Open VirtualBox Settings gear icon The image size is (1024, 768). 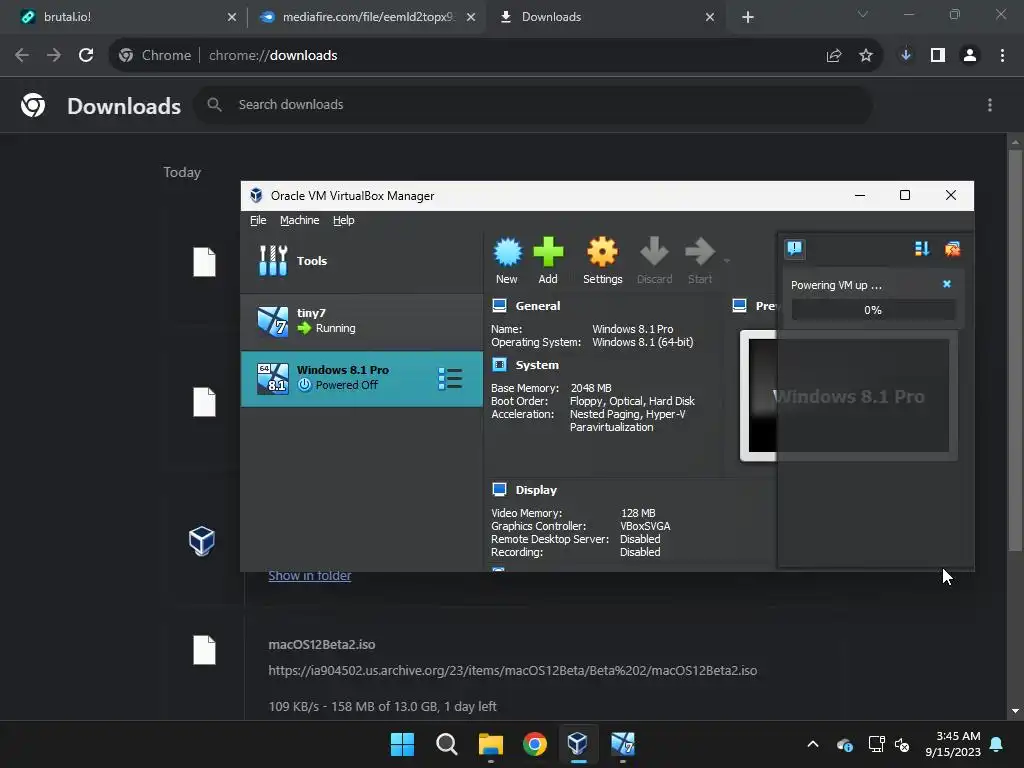click(x=602, y=261)
